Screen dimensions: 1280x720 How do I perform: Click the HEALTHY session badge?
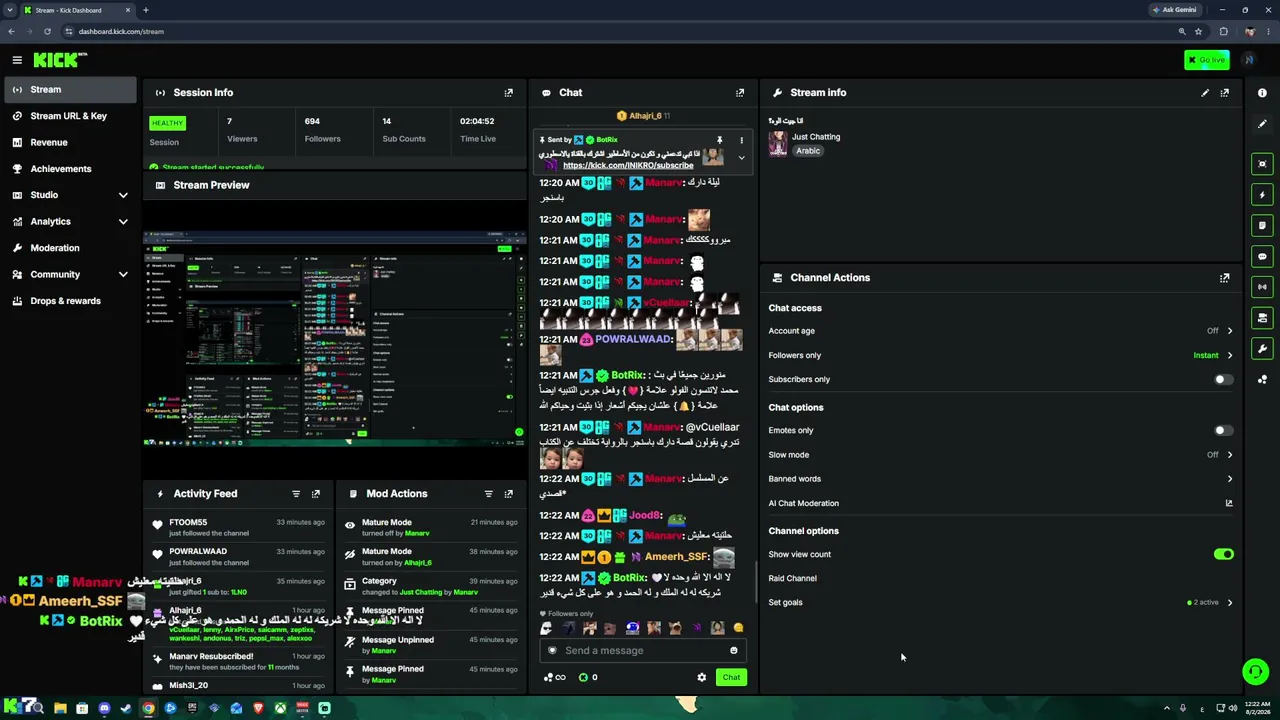pos(167,124)
